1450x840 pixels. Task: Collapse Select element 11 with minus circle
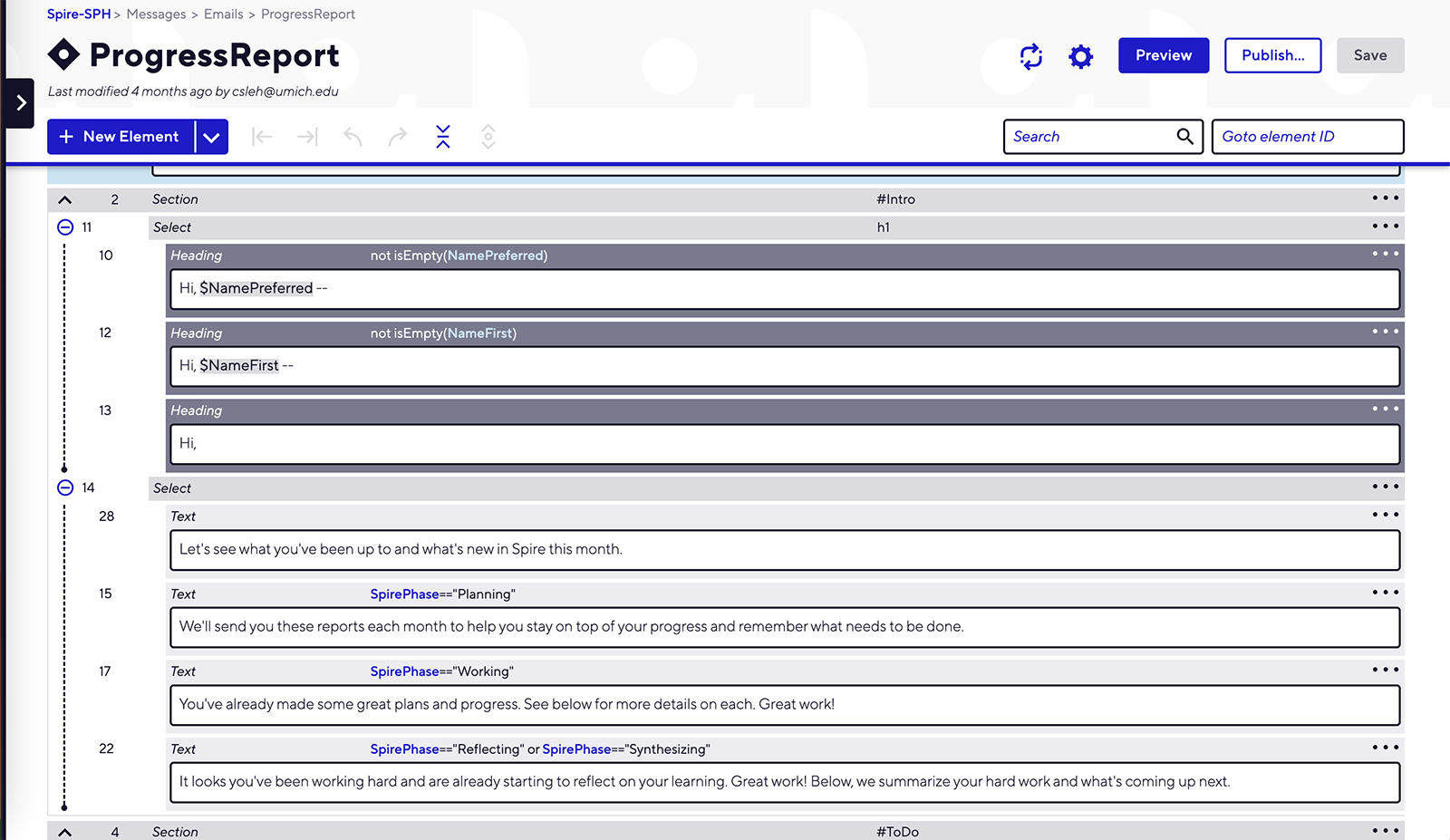click(65, 227)
